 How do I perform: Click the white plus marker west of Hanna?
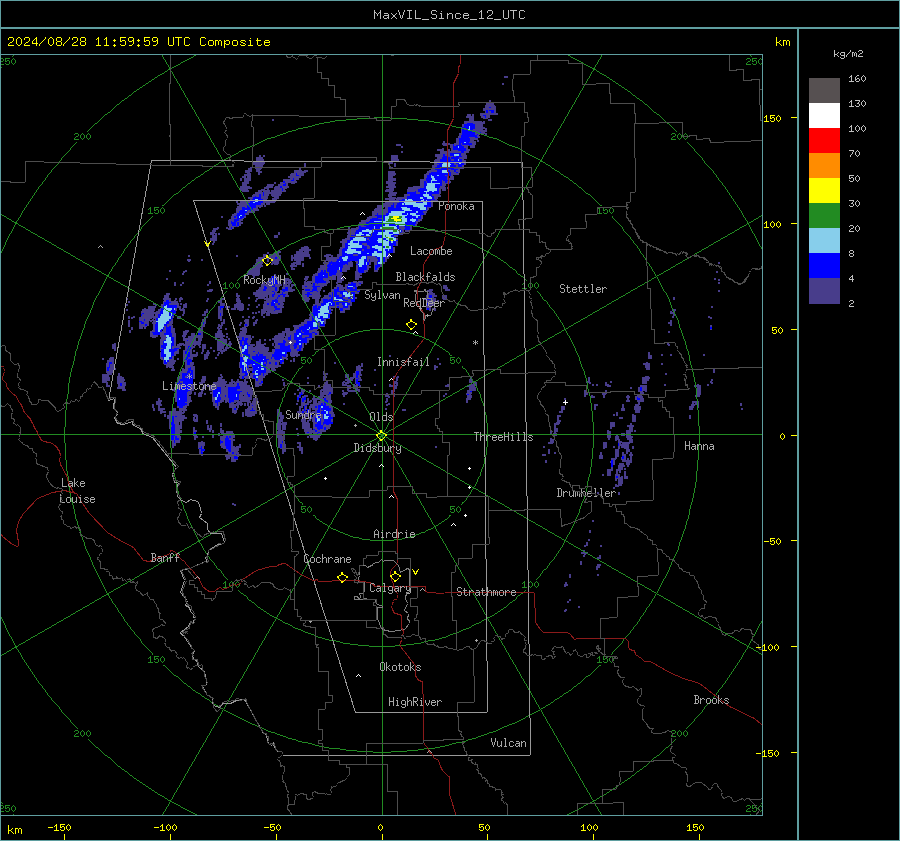pyautogui.click(x=565, y=402)
